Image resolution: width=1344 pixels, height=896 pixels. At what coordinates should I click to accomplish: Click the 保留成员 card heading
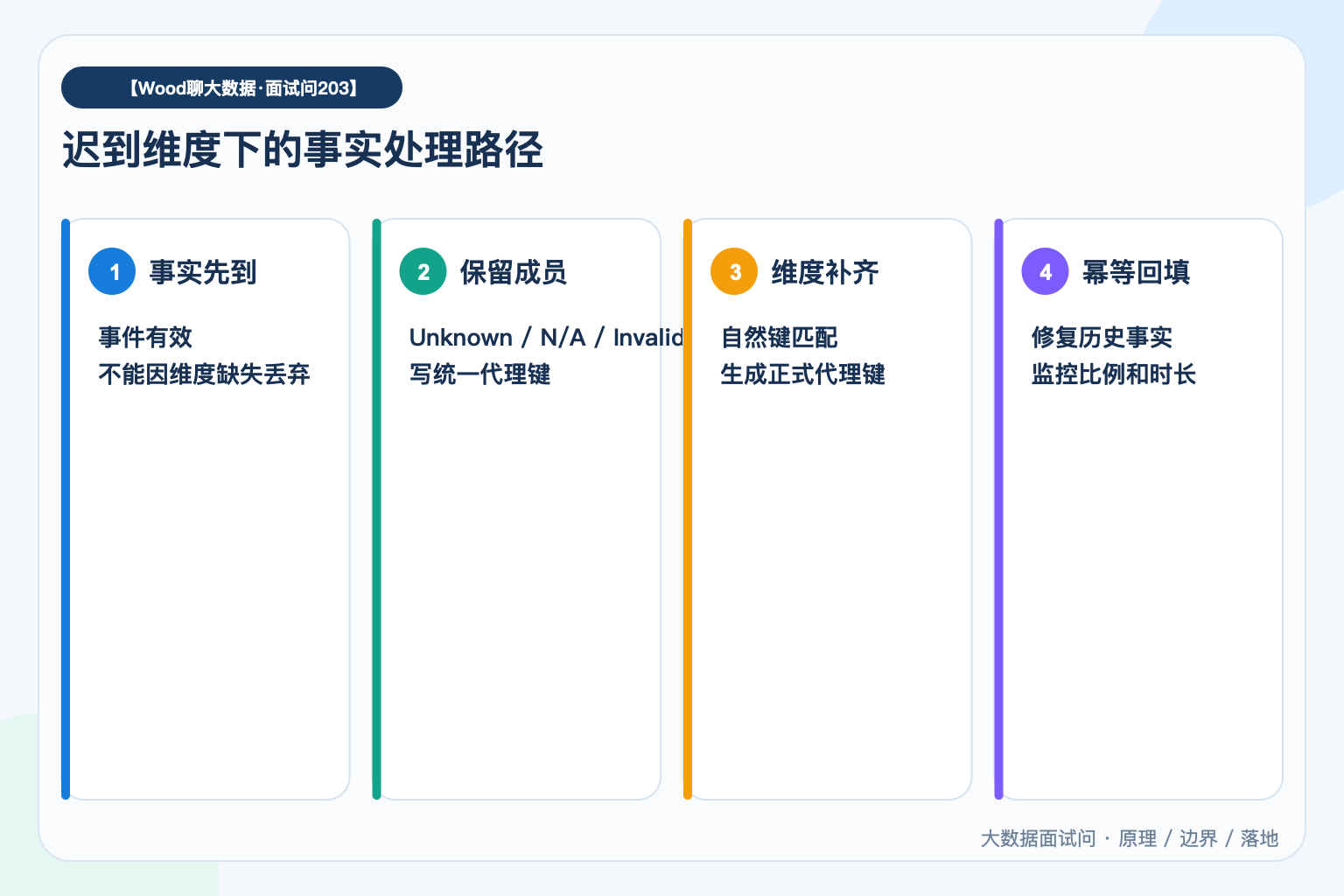[514, 272]
